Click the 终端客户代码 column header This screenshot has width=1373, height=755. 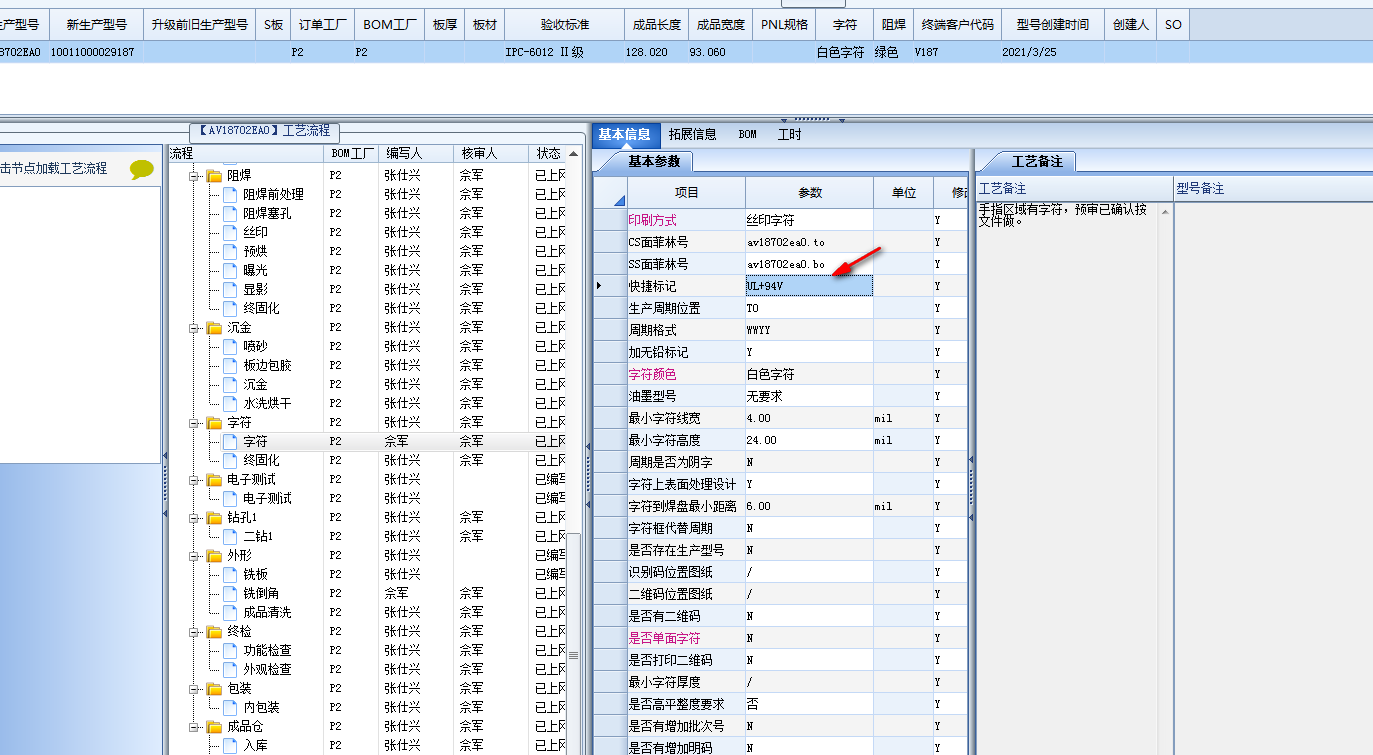click(957, 24)
